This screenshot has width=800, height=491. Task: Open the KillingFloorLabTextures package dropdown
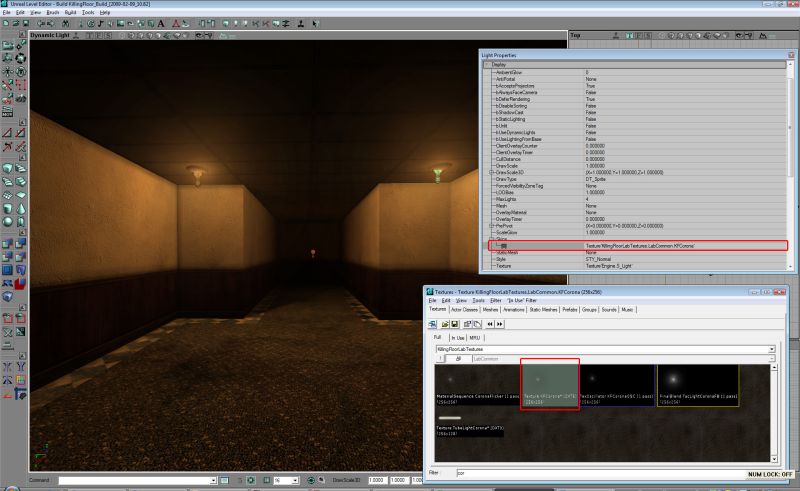point(771,349)
